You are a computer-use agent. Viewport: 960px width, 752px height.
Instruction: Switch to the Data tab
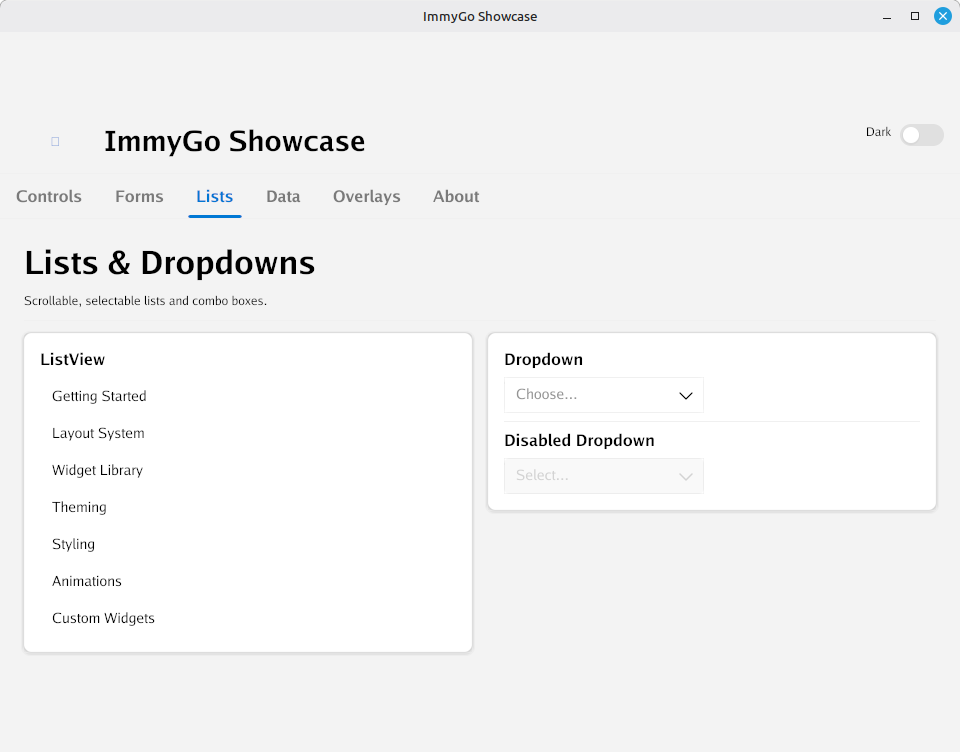(x=283, y=196)
